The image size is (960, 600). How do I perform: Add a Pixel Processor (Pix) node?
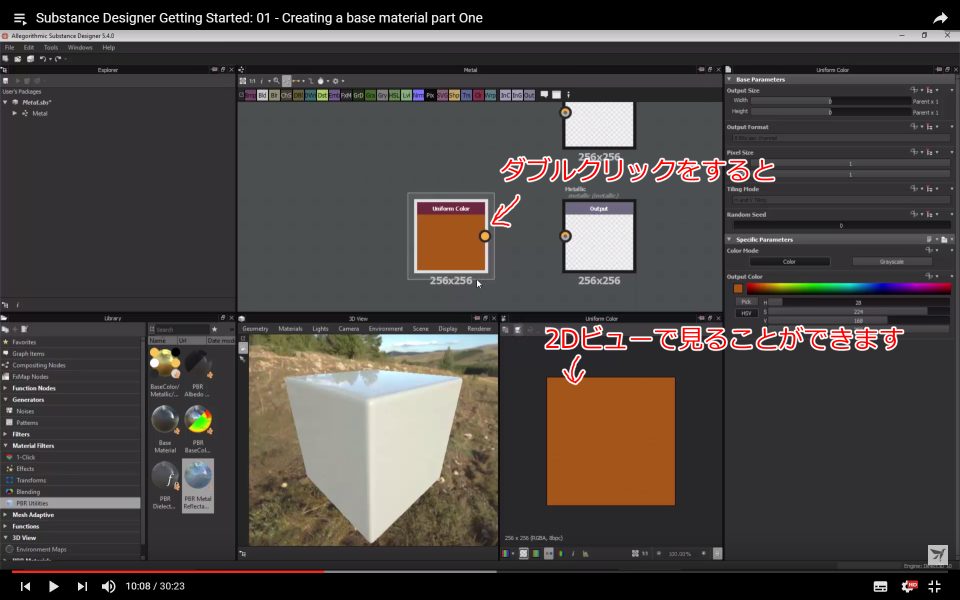pyautogui.click(x=430, y=95)
